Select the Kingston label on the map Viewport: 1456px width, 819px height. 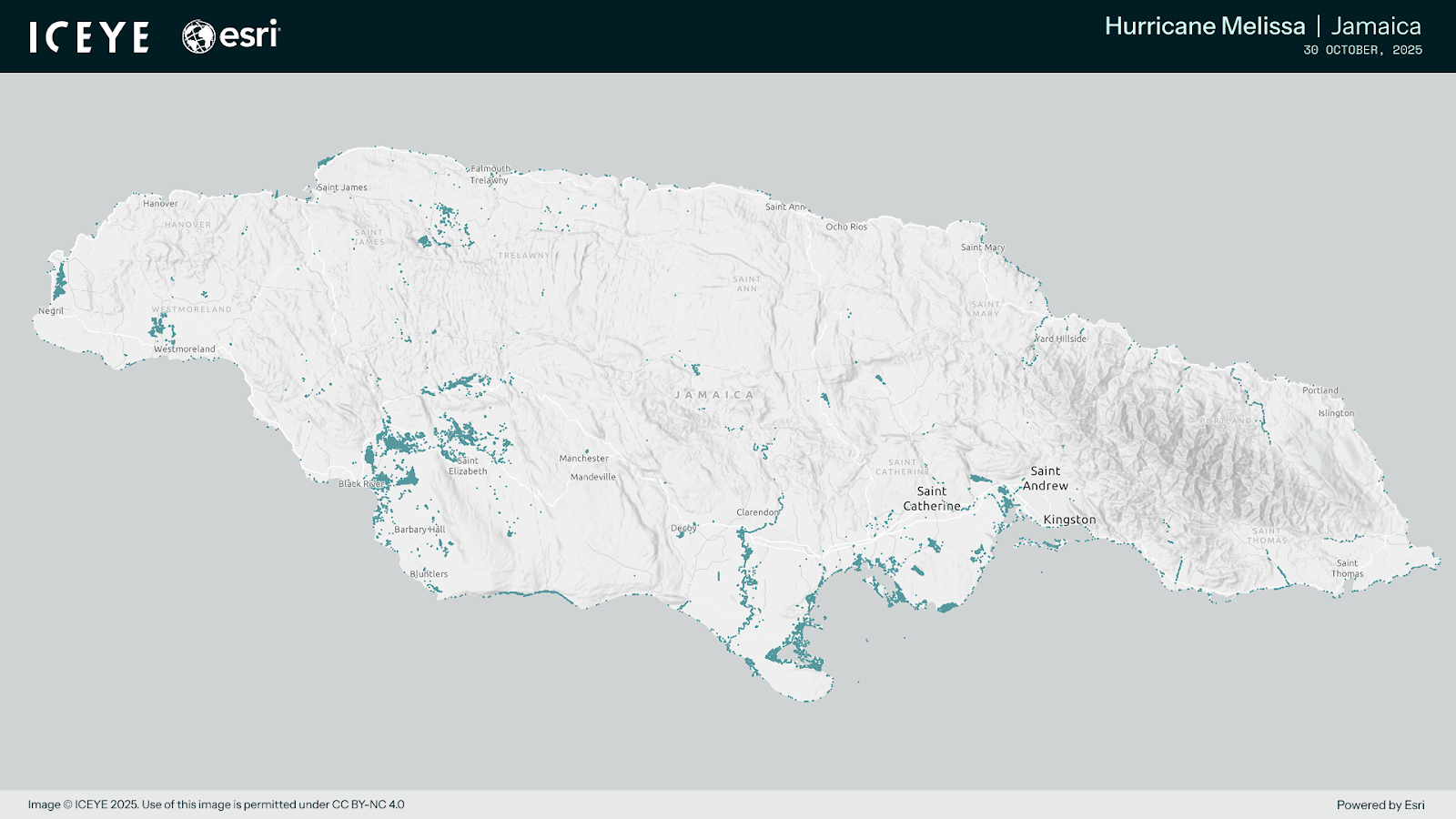pyautogui.click(x=1069, y=520)
